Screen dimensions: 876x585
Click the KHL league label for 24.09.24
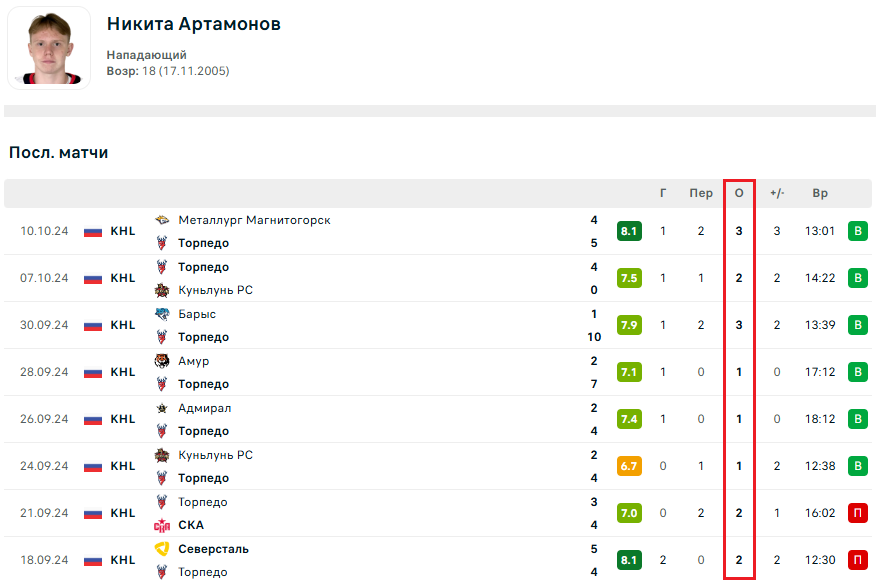pos(123,466)
